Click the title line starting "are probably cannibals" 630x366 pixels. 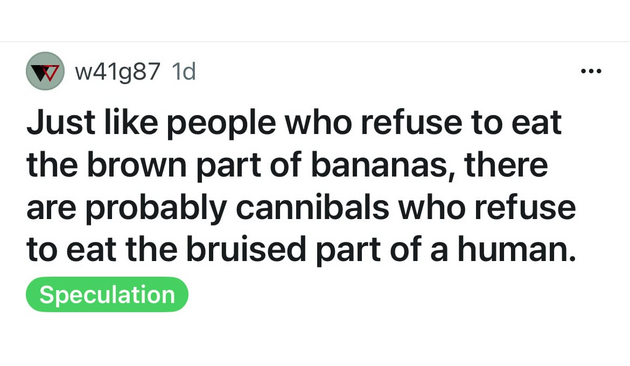(x=301, y=208)
